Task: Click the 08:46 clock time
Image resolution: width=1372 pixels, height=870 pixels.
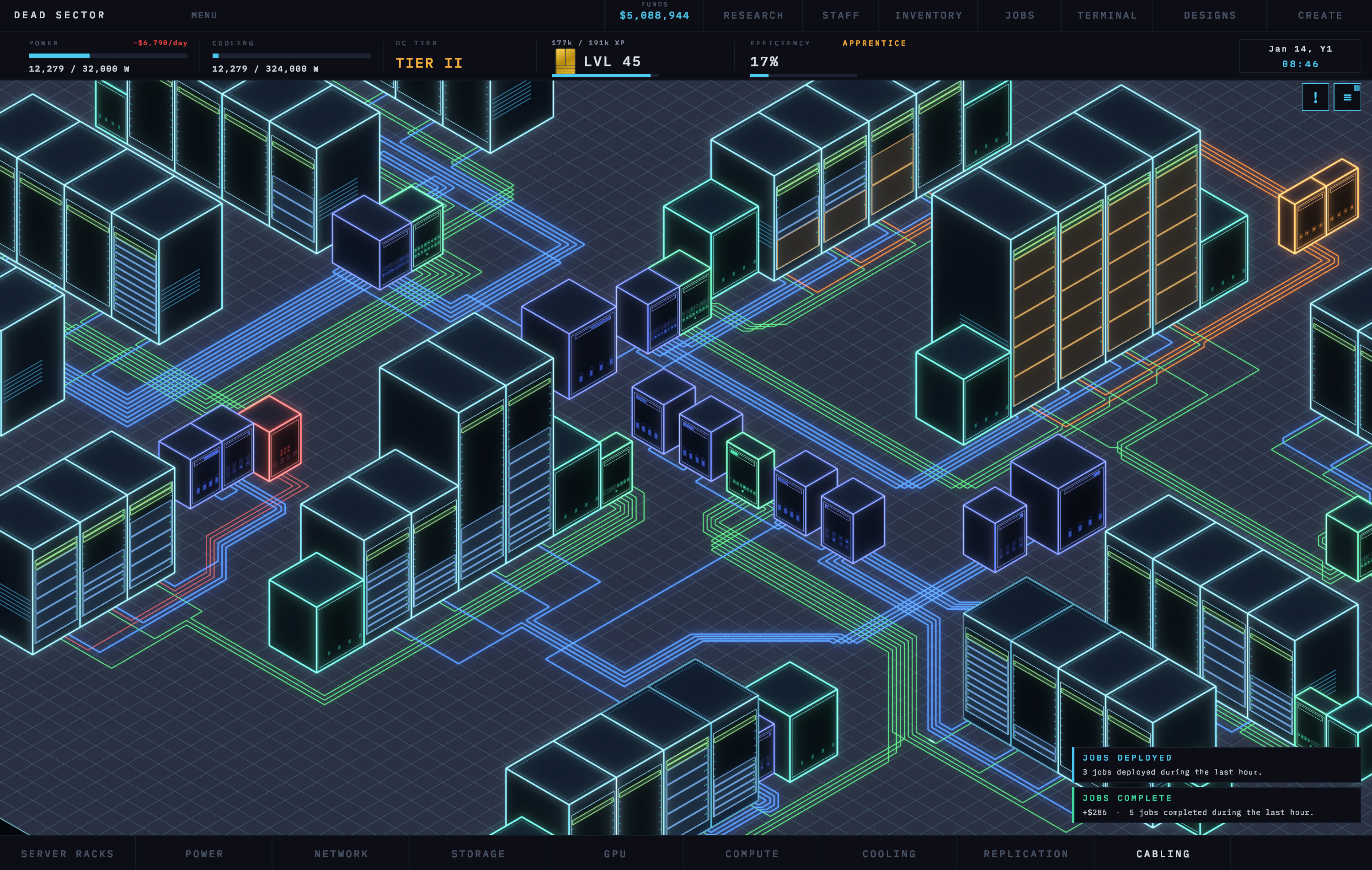Action: coord(1300,64)
